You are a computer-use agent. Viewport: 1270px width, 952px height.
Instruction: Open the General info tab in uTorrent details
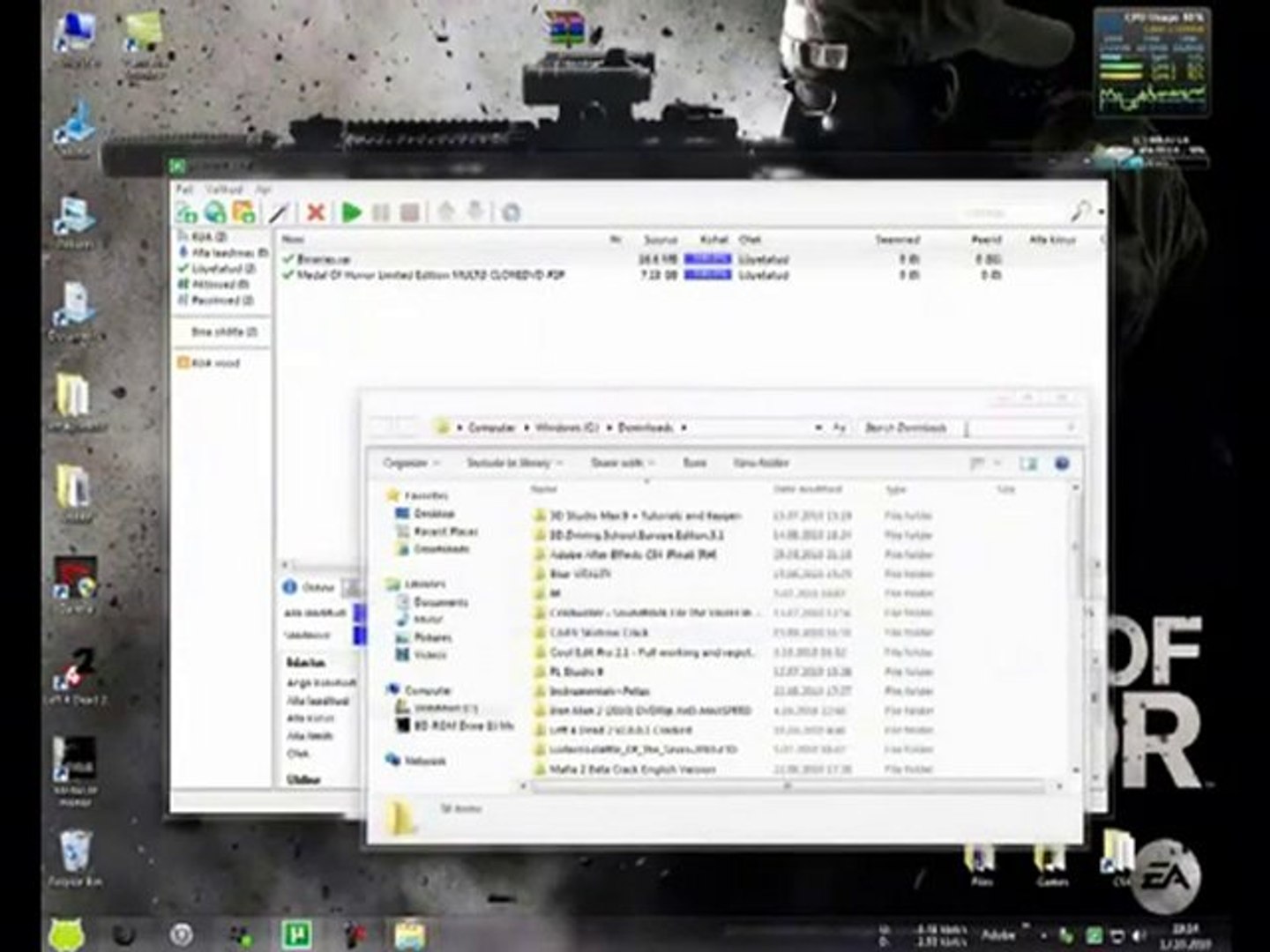click(309, 587)
